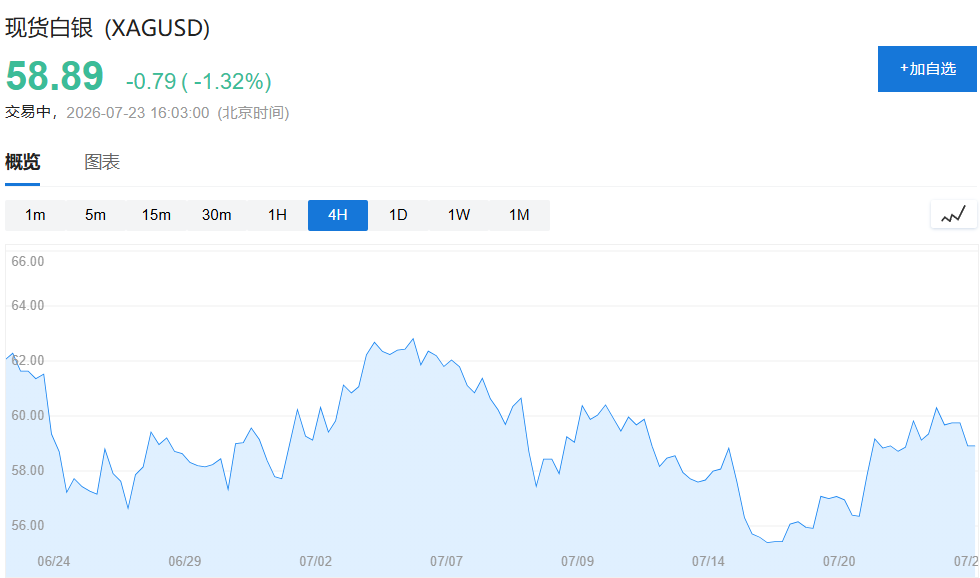The width and height of the screenshot is (980, 578).
Task: Click the +加自选 button
Action: tap(927, 69)
